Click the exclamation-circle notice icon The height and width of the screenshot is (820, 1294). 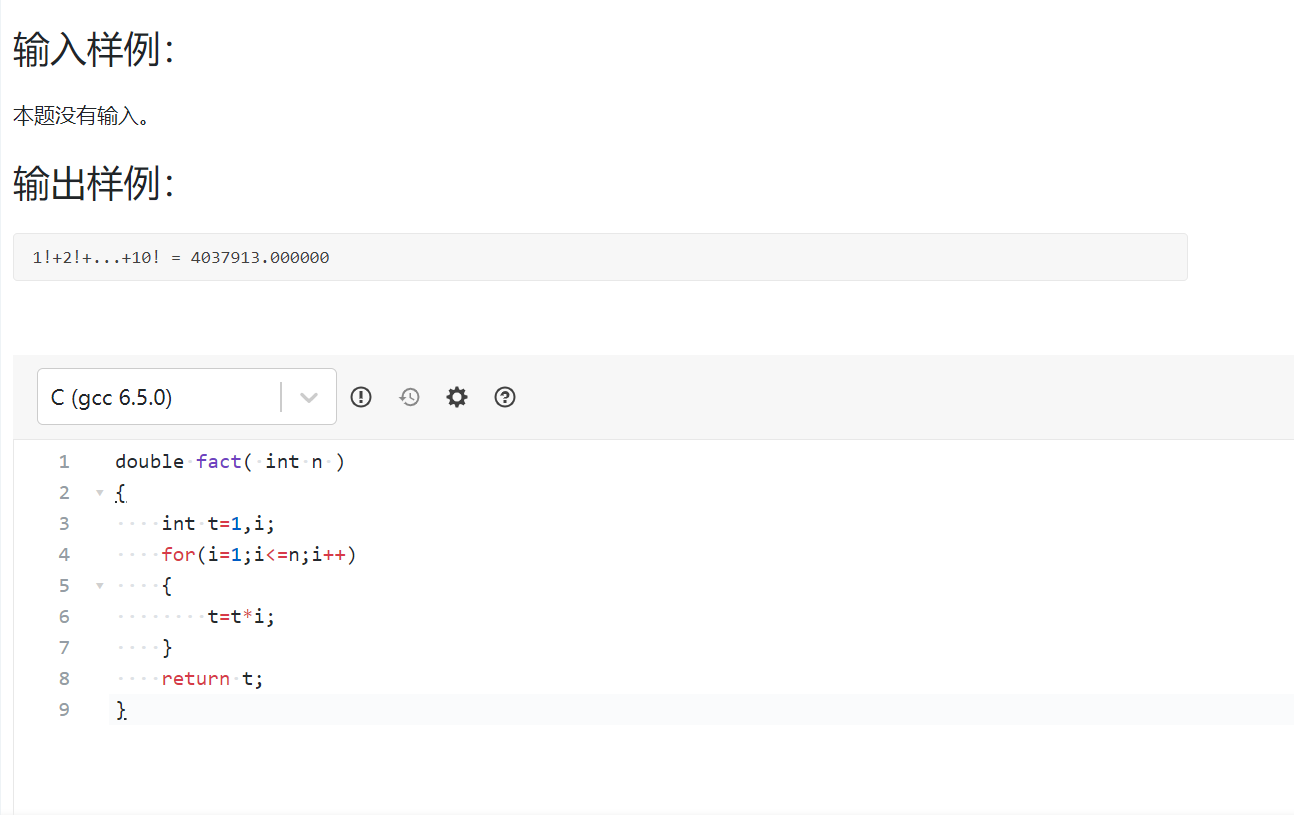coord(361,397)
